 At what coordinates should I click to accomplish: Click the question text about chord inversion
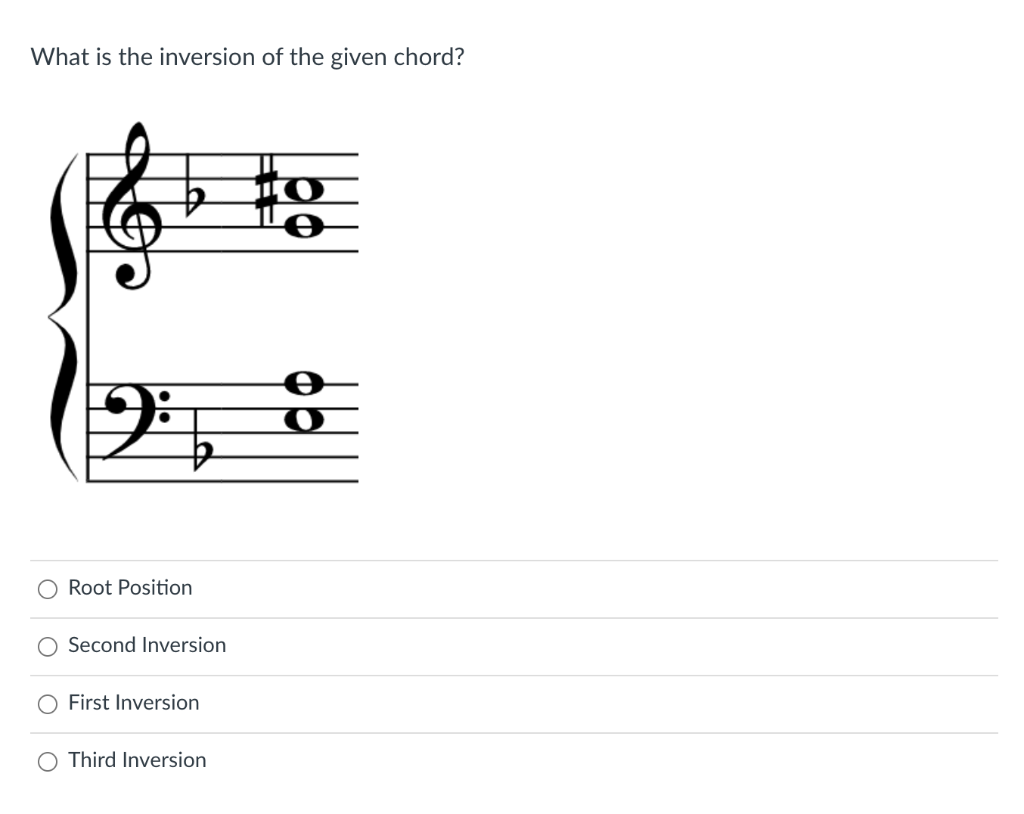[x=246, y=57]
